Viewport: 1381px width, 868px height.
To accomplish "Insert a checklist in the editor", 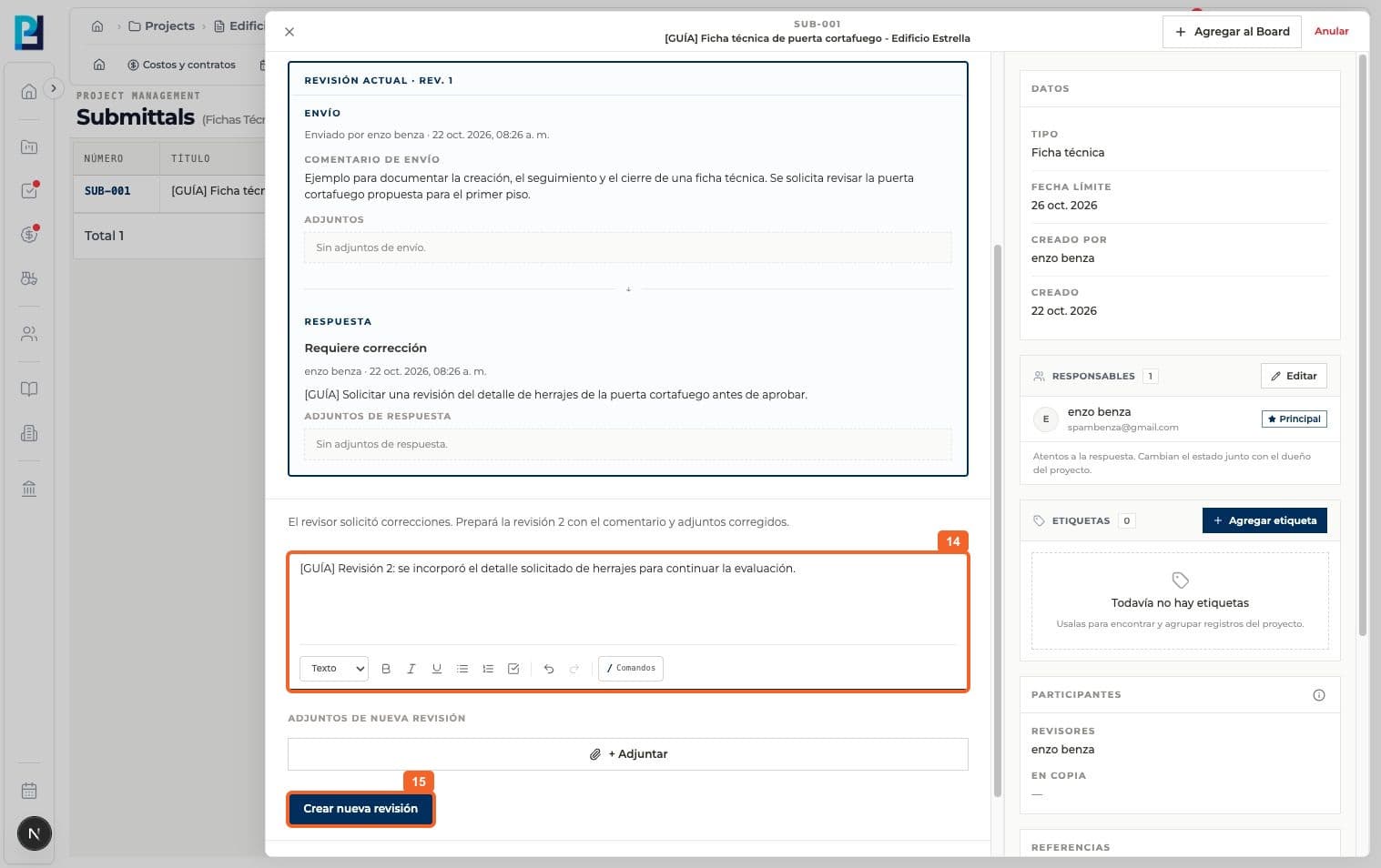I will click(x=513, y=669).
